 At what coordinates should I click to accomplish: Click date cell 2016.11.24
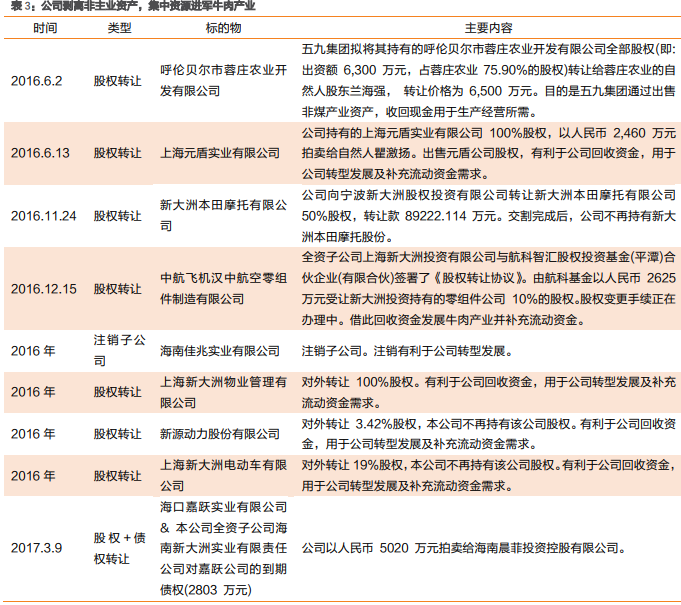click(x=43, y=216)
